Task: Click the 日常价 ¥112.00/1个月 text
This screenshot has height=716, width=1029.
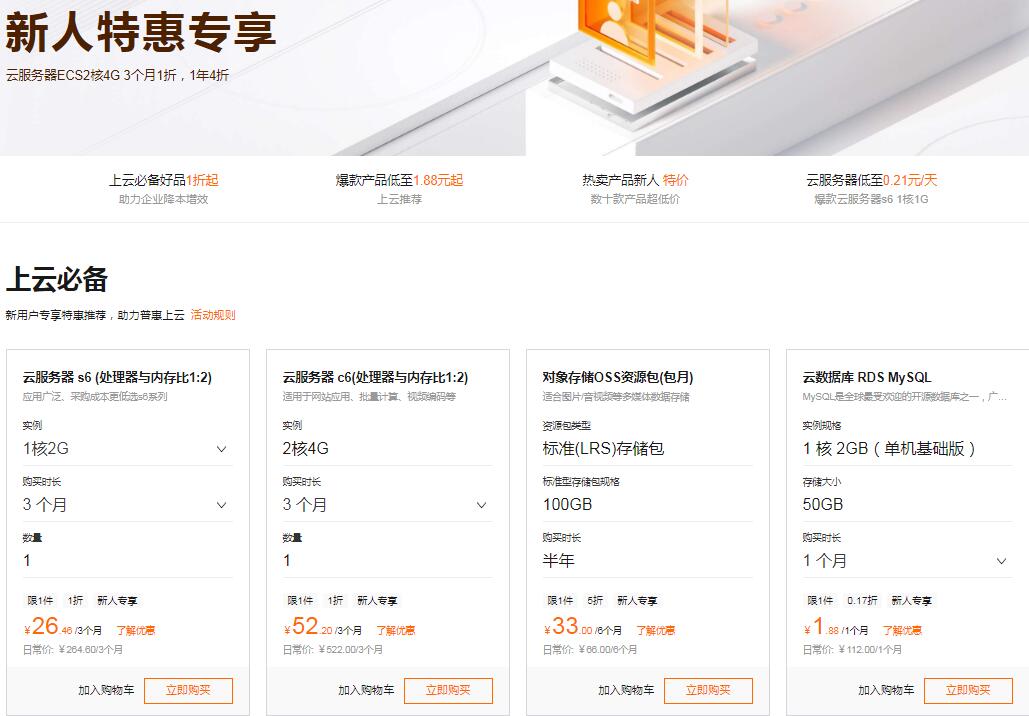Action: (852, 650)
